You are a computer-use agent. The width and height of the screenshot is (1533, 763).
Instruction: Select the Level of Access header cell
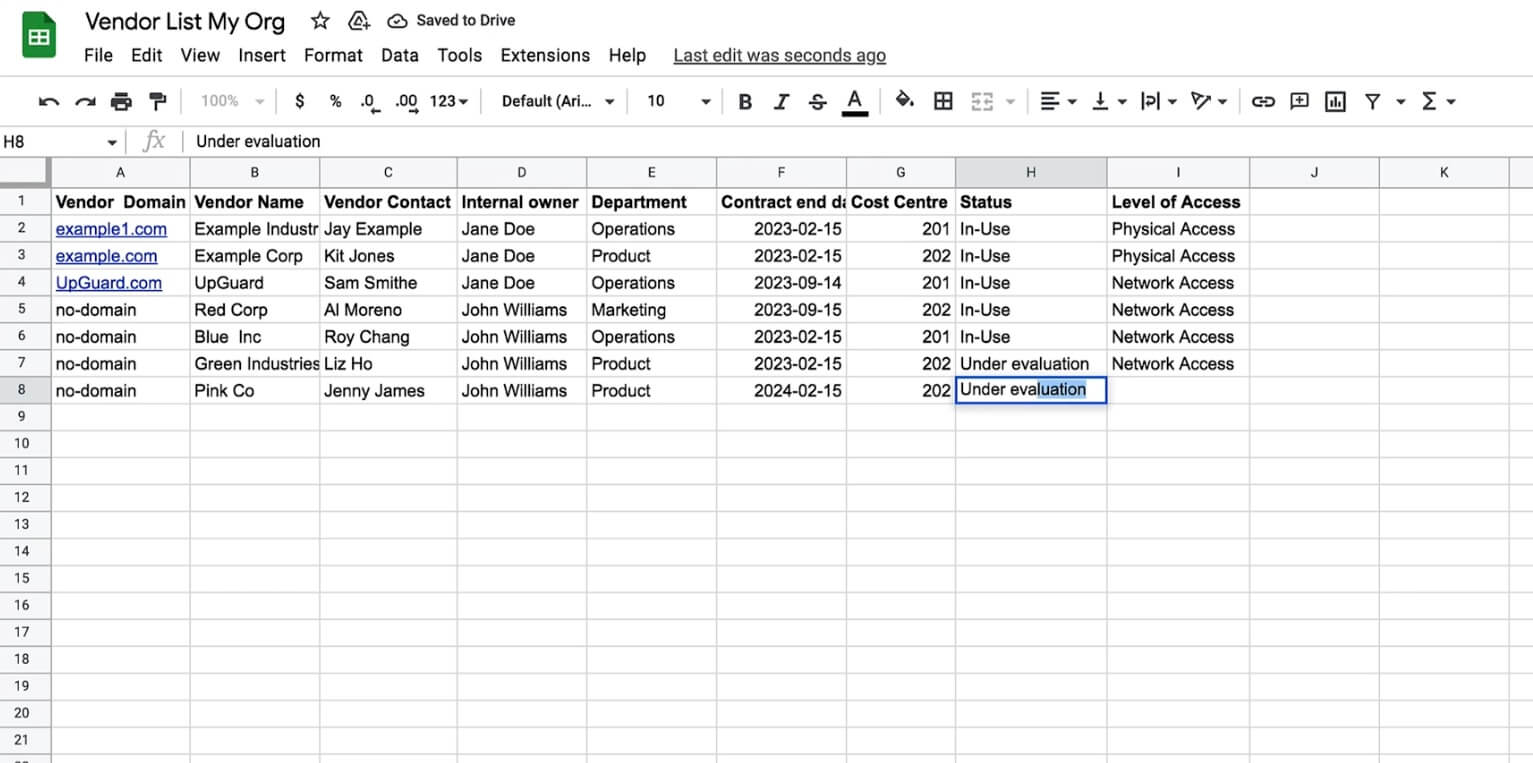[1178, 202]
